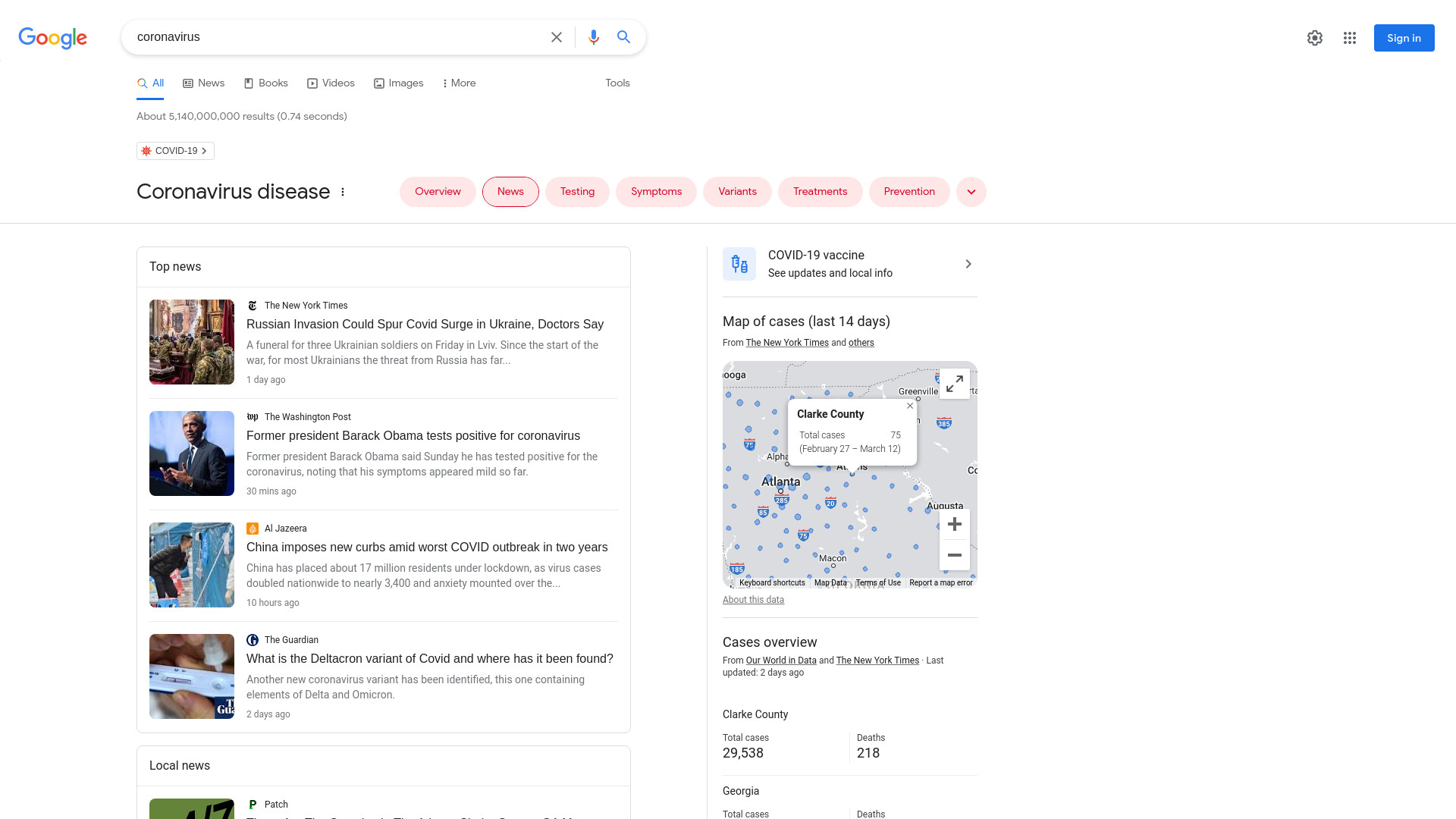Open Google settings gear
This screenshot has width=1456, height=819.
pos(1315,38)
